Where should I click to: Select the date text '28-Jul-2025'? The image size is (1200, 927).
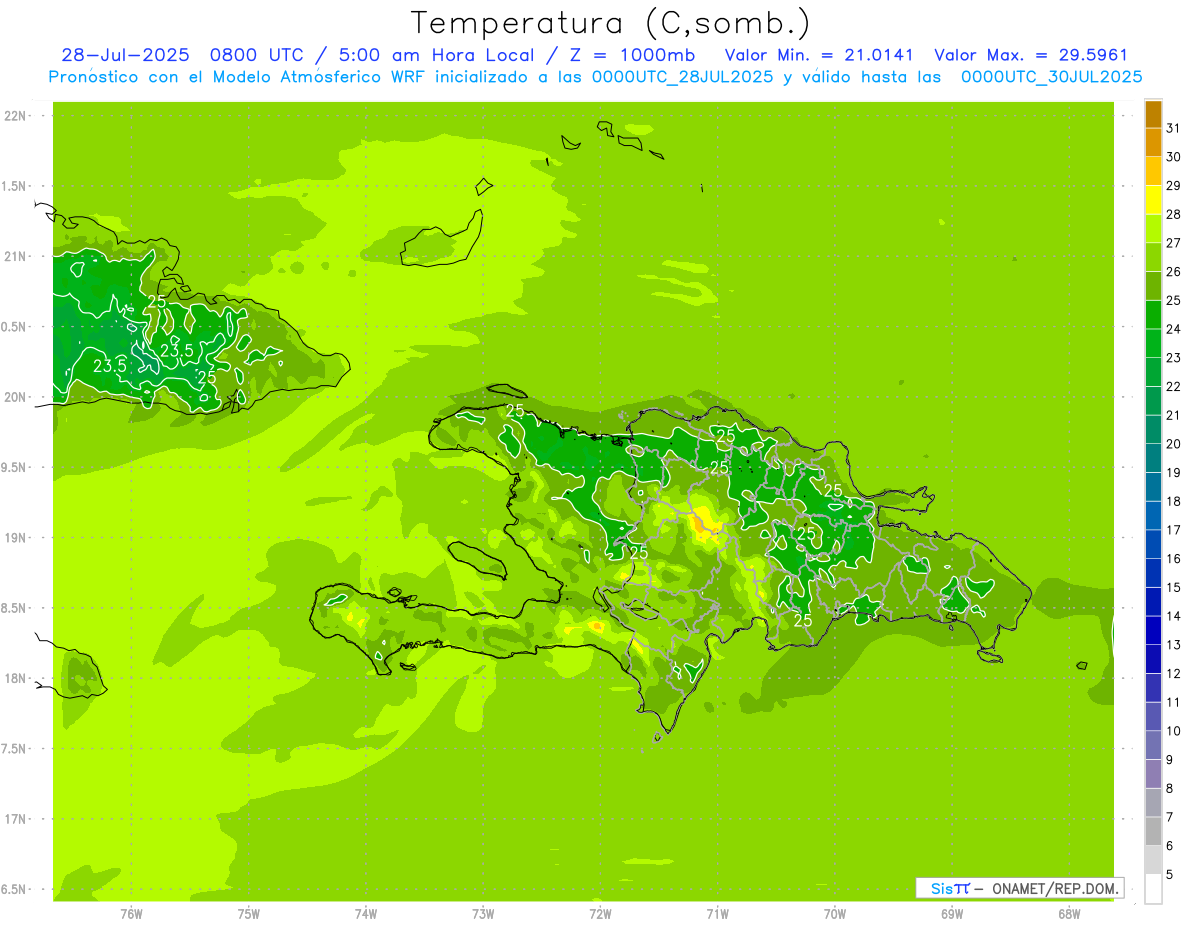pos(125,55)
